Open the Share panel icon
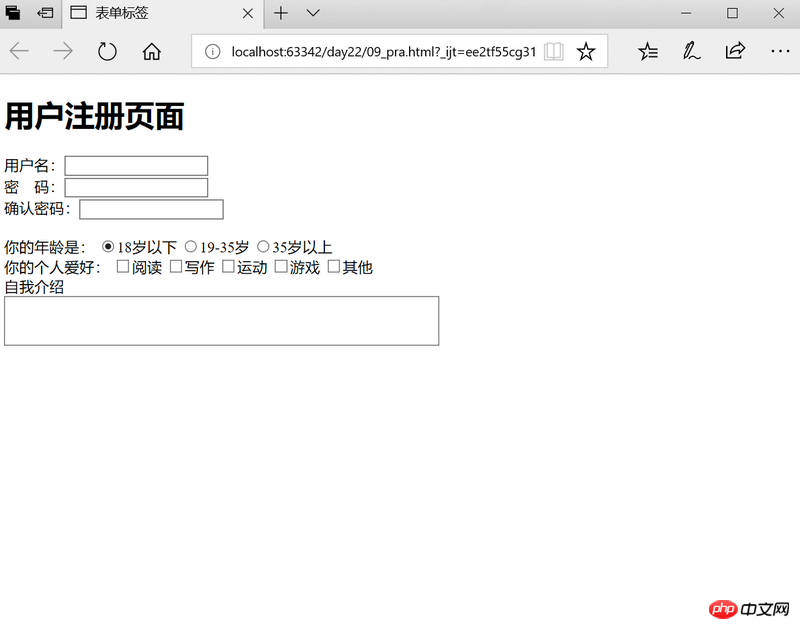This screenshot has width=800, height=629. click(735, 51)
